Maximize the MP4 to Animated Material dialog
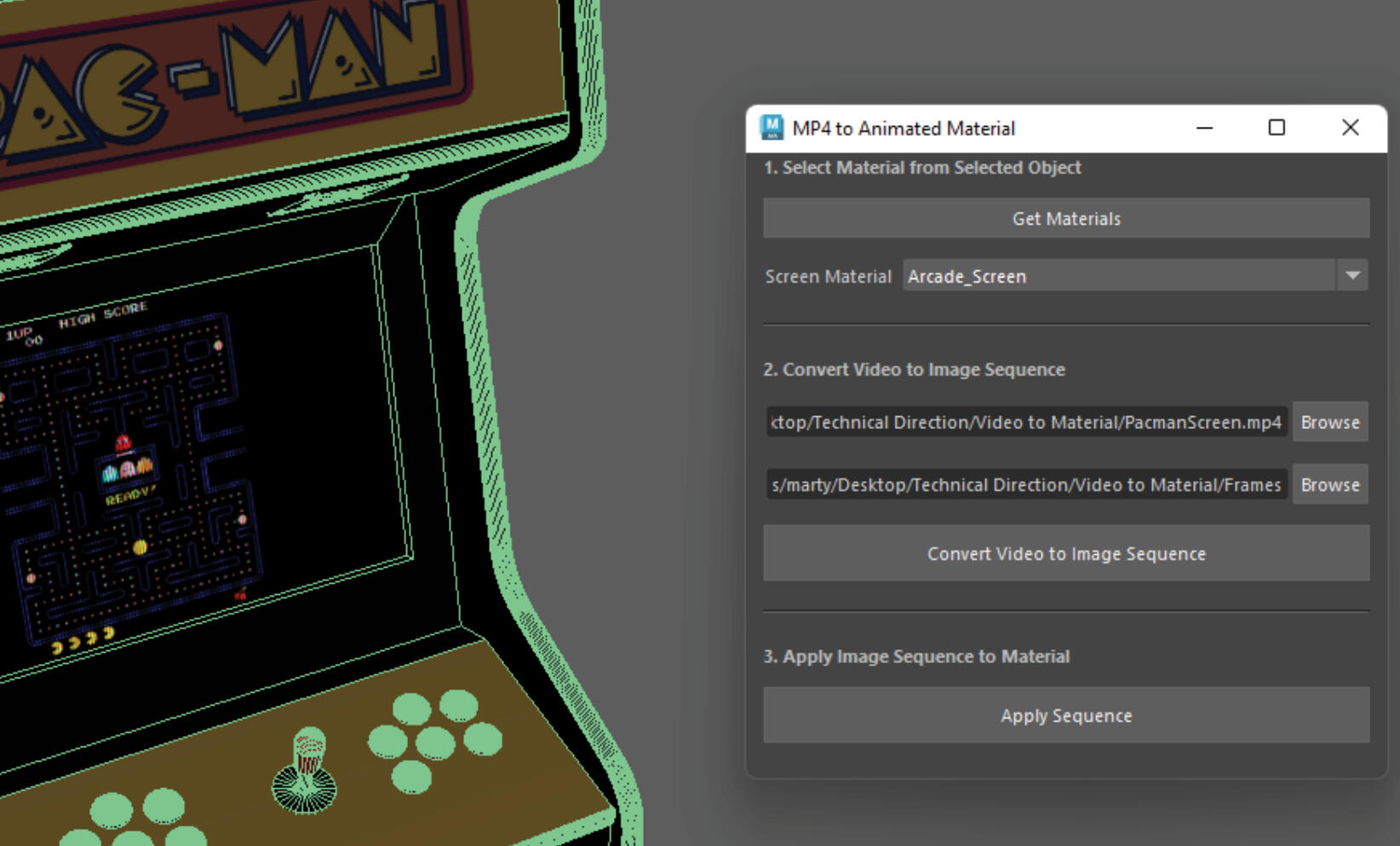The image size is (1400, 846). click(x=1277, y=128)
